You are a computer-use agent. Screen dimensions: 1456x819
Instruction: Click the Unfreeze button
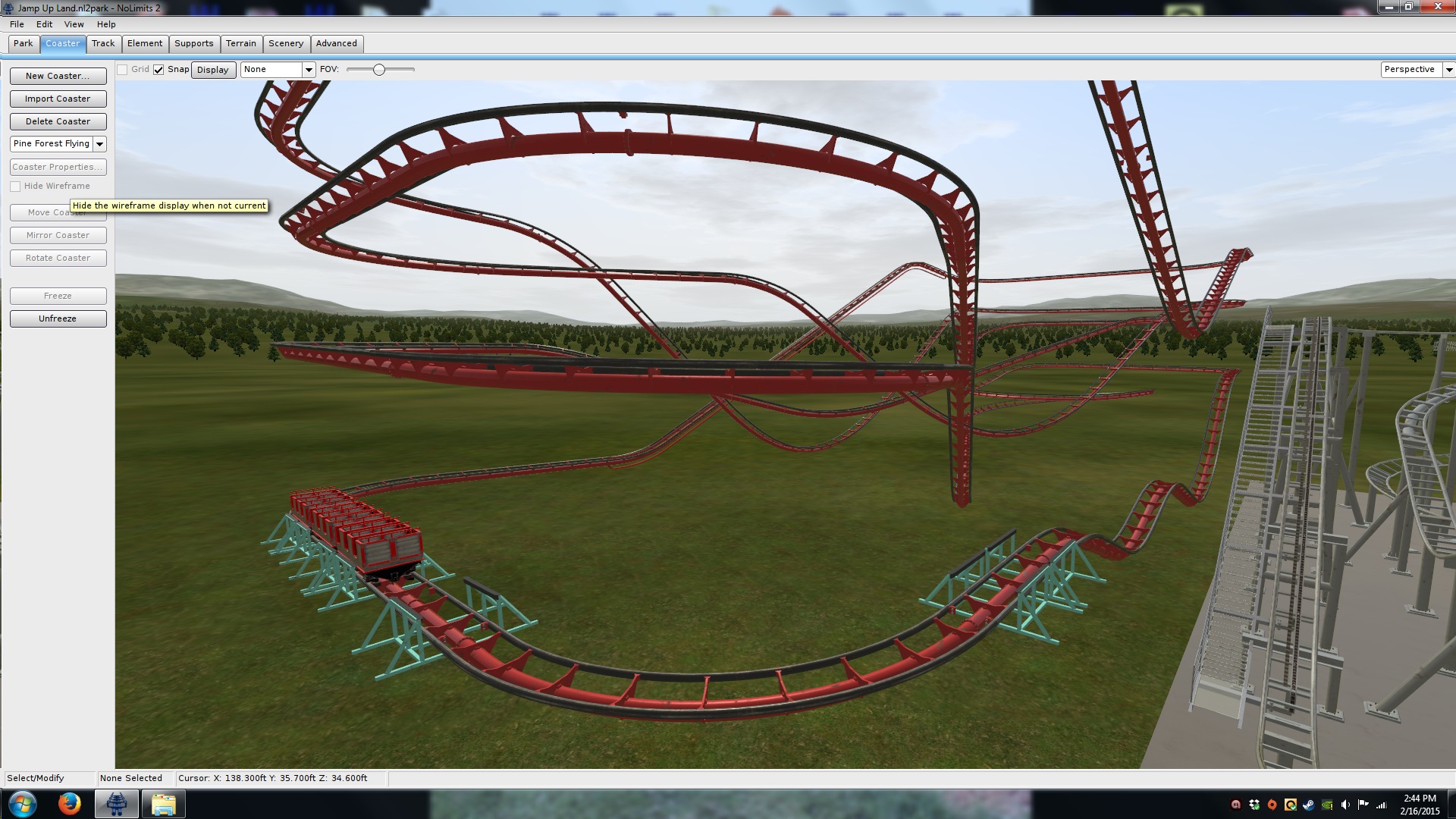pos(58,319)
